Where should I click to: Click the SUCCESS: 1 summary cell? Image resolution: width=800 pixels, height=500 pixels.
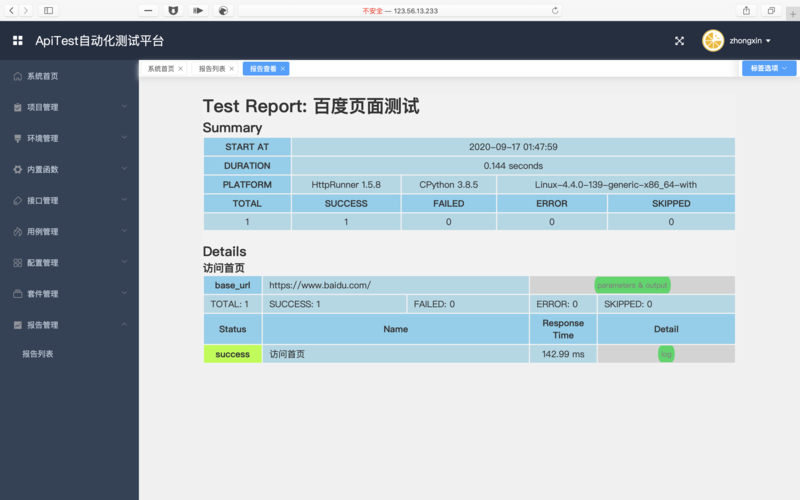point(335,304)
